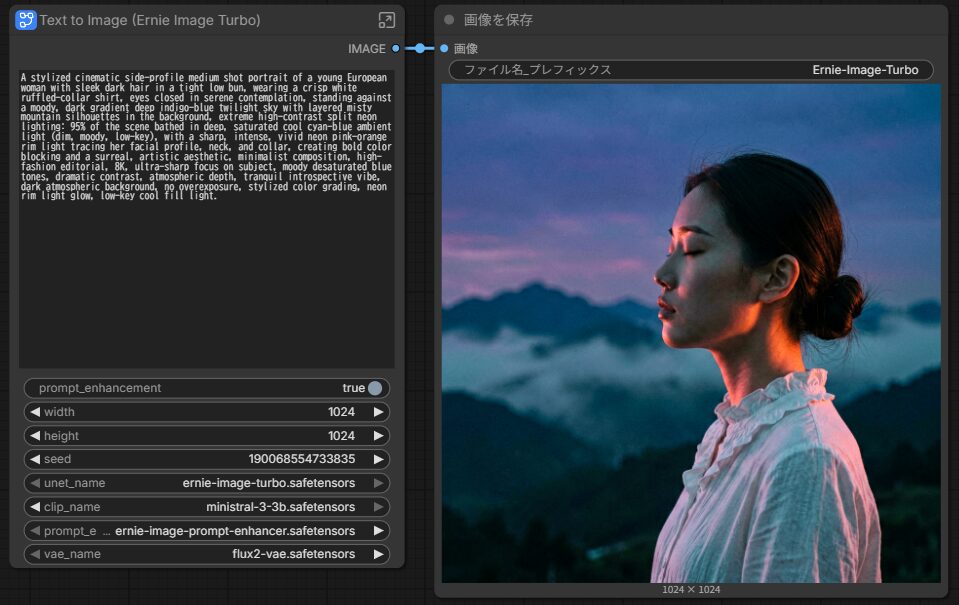The image size is (959, 605).
Task: Click into the prompt text area
Action: click(x=207, y=280)
